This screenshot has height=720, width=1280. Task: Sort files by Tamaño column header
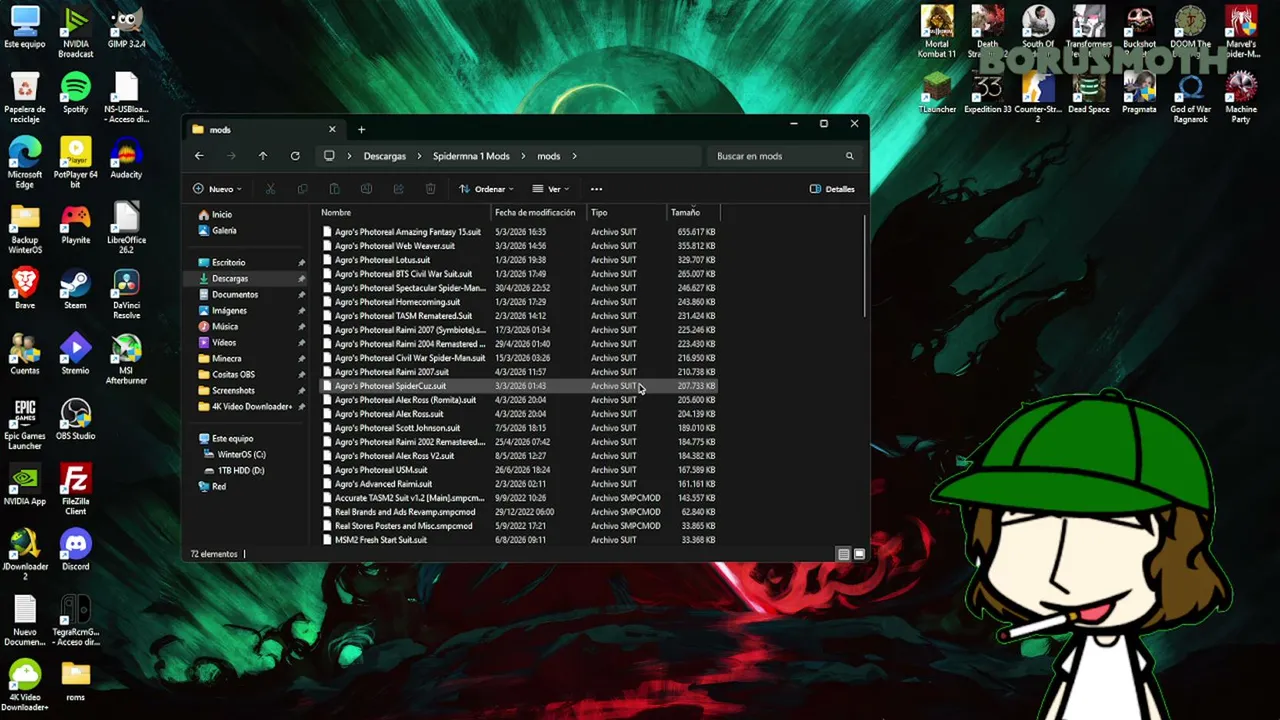click(693, 212)
